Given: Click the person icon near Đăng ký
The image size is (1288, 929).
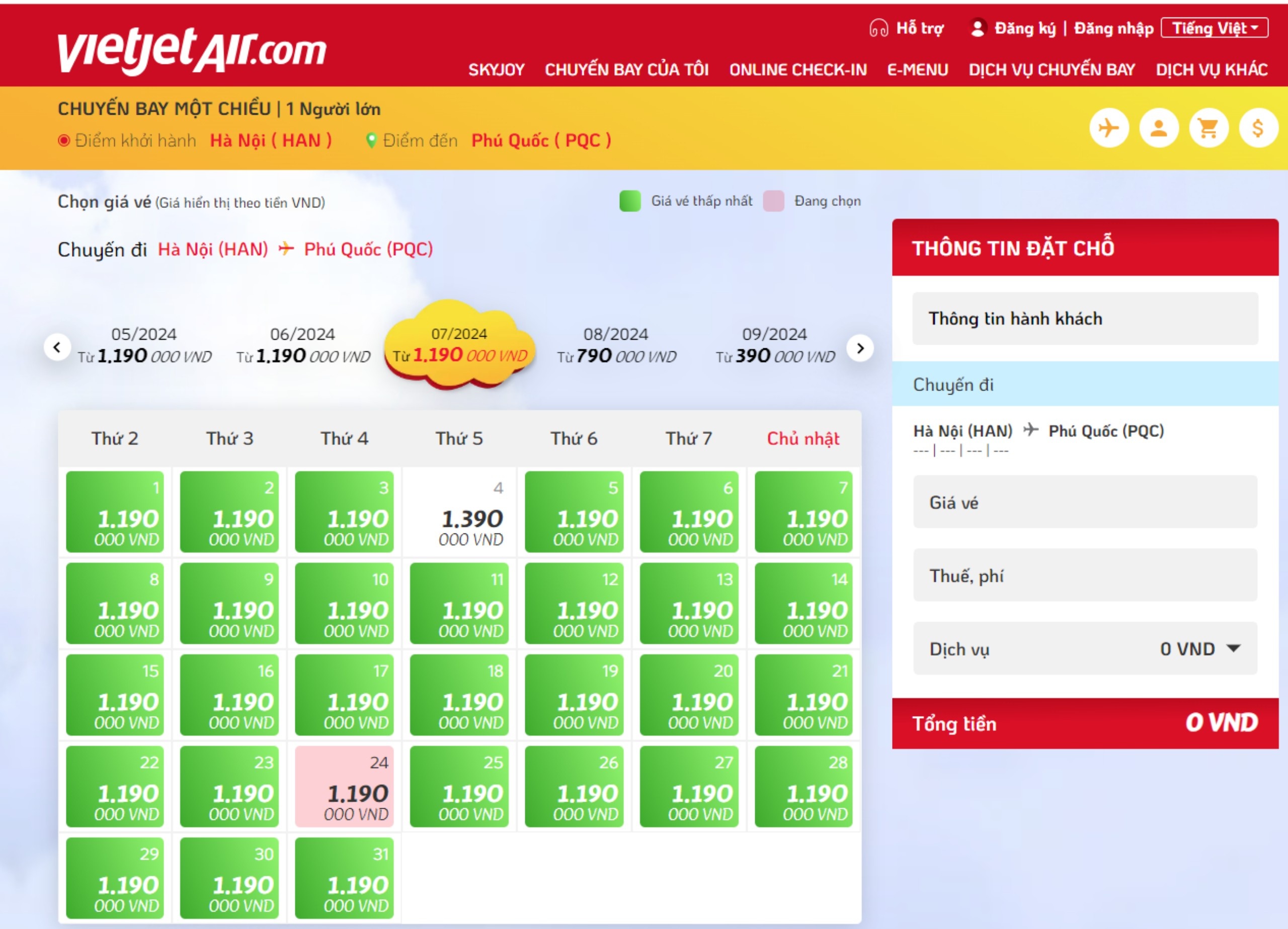Looking at the screenshot, I should point(979,27).
